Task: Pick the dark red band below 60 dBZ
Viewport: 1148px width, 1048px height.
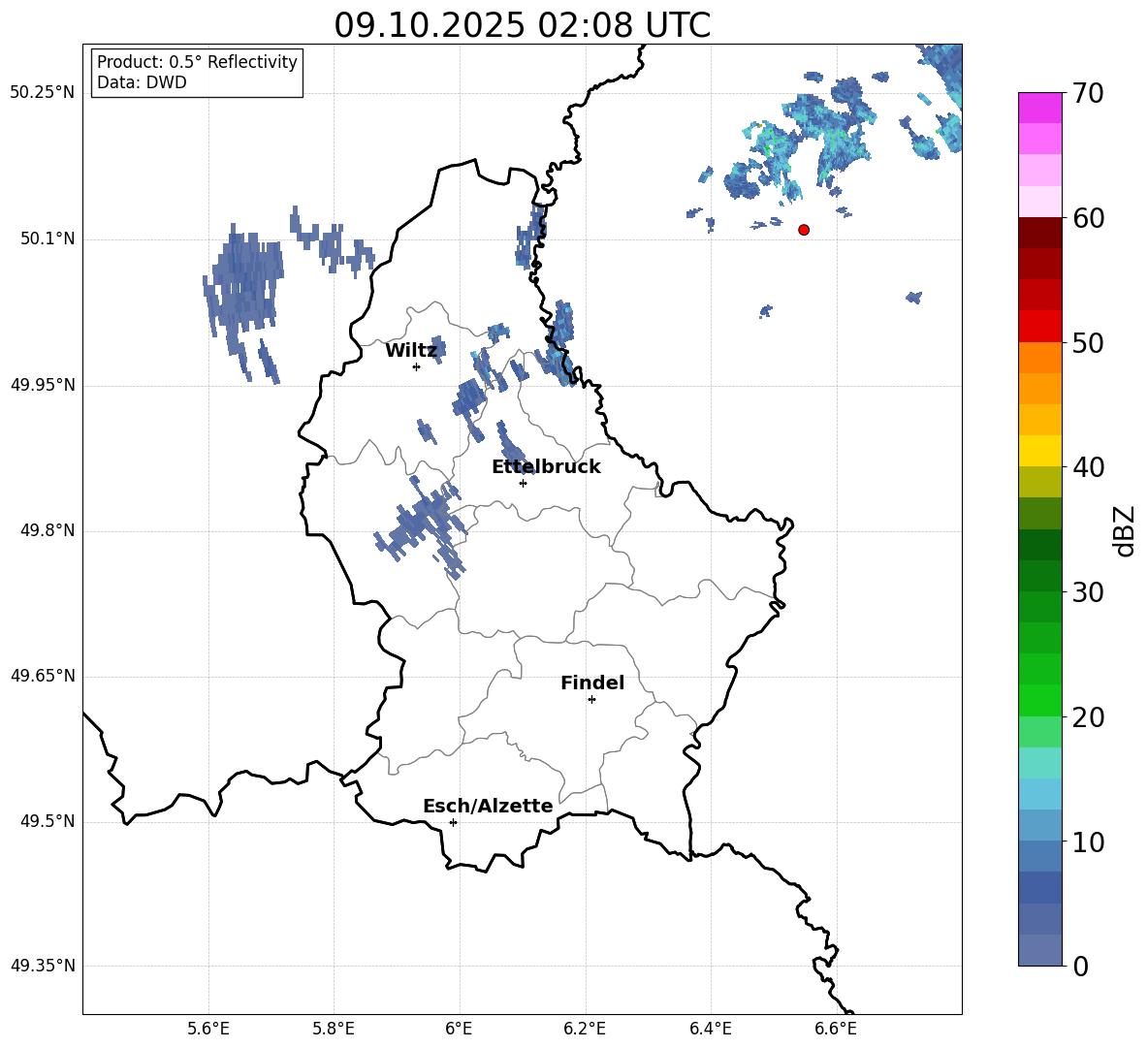Action: coord(1039,233)
